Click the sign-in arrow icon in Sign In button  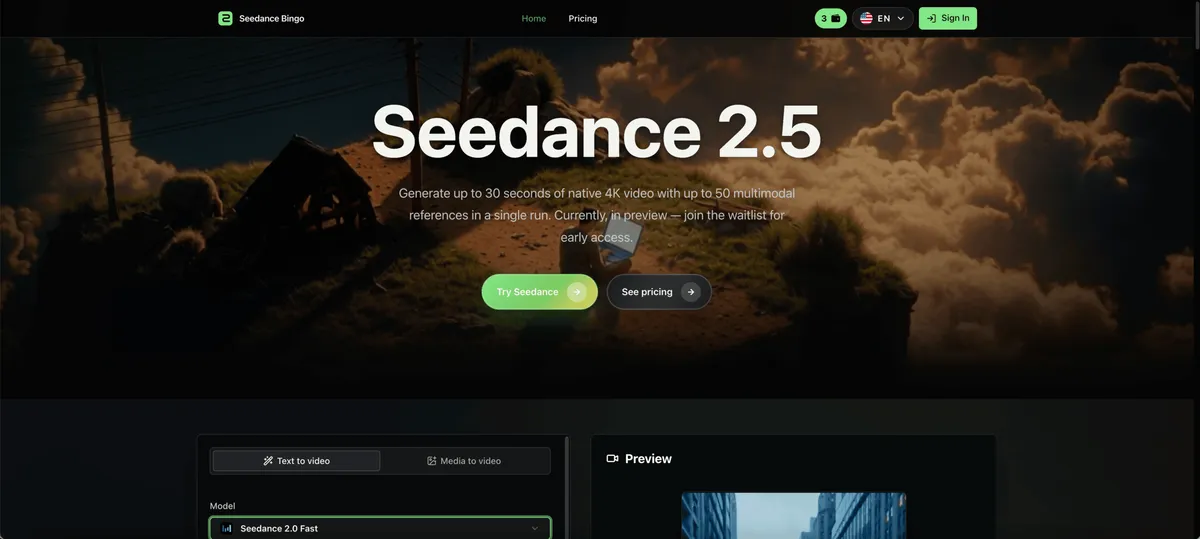(931, 18)
